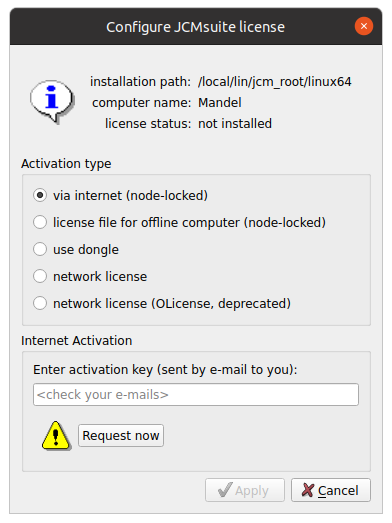Click the Configure JCMsuite license title bar

tap(196, 27)
